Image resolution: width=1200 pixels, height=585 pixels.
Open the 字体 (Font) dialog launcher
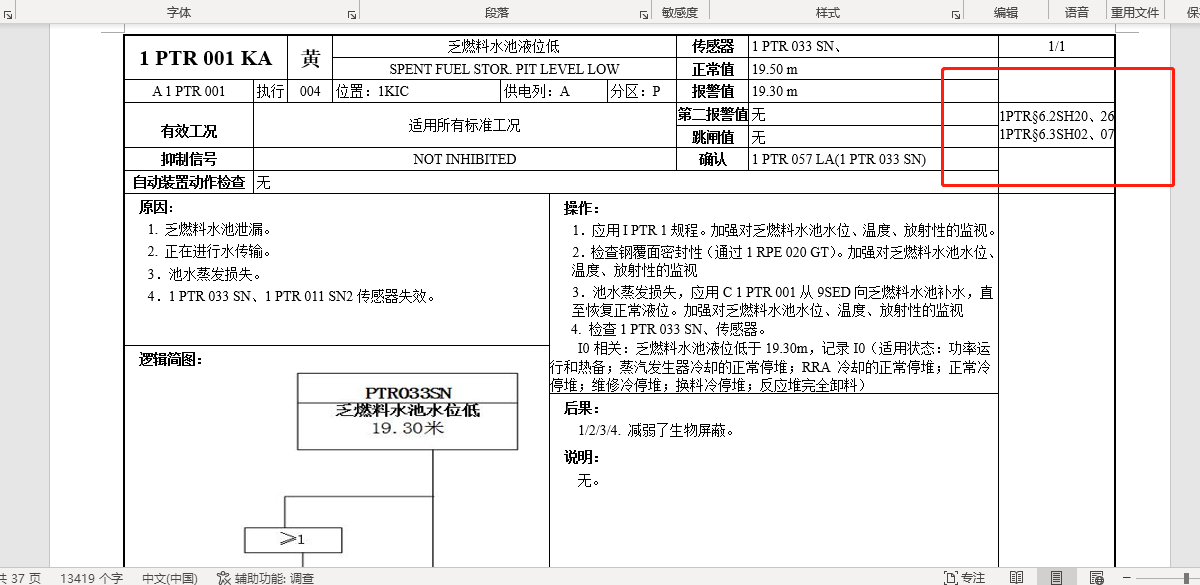pos(352,14)
